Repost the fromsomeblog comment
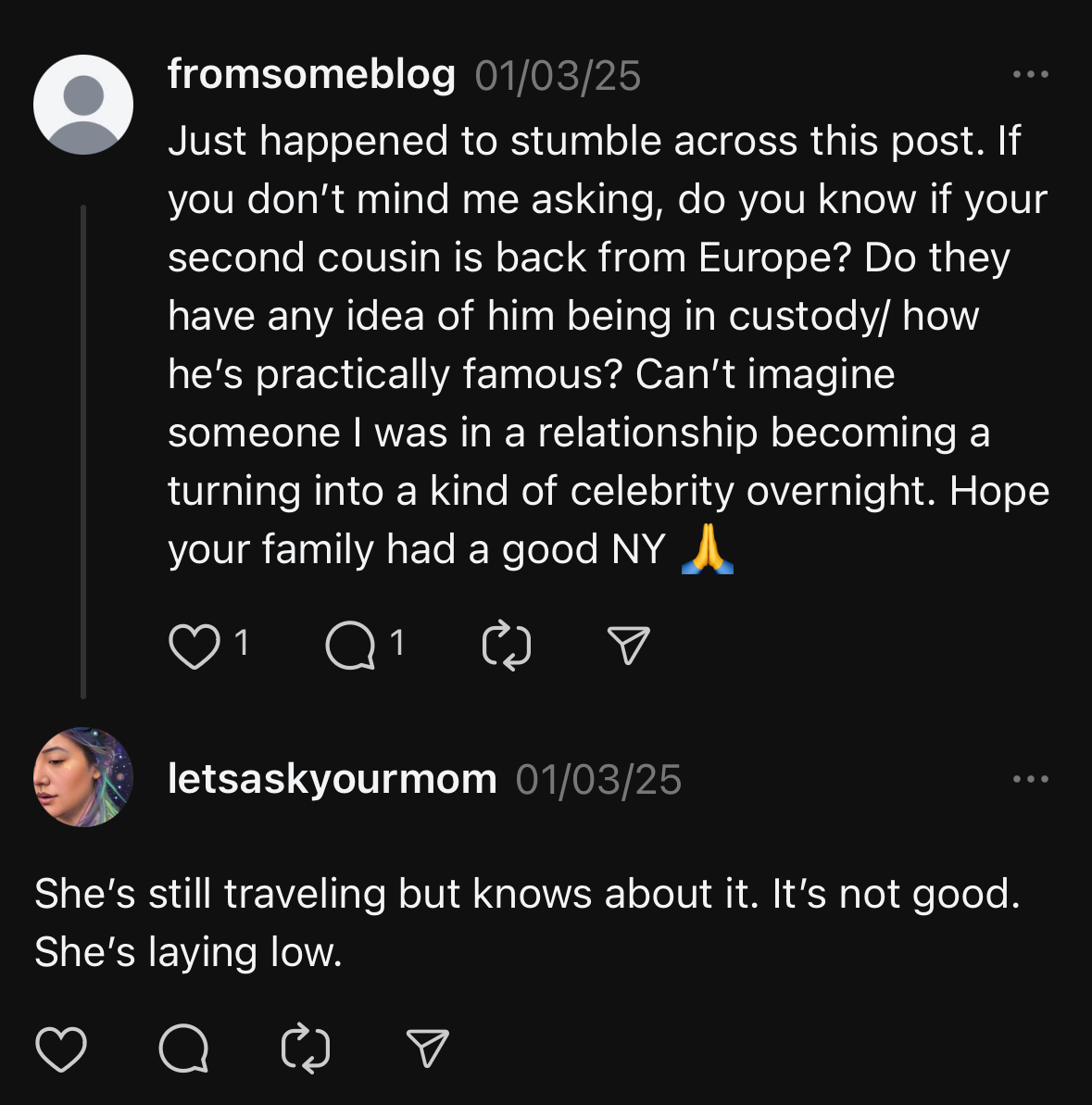This screenshot has width=1092, height=1105. pyautogui.click(x=507, y=646)
